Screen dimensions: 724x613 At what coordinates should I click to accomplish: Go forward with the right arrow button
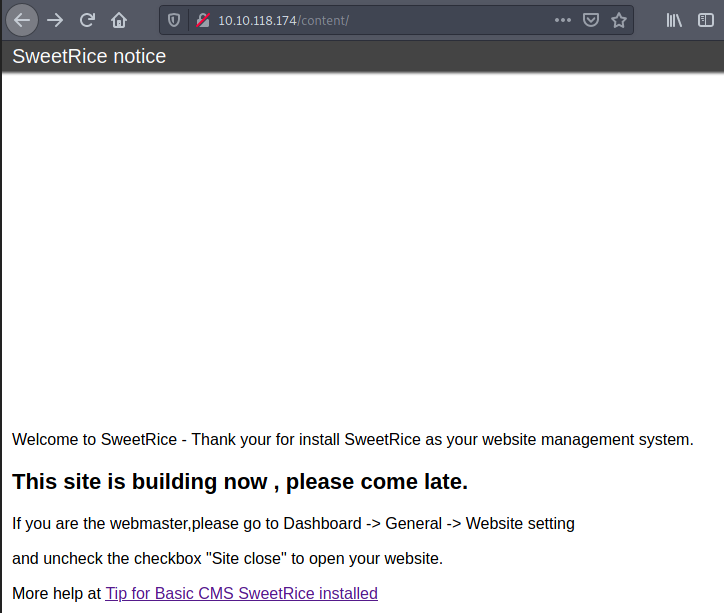pyautogui.click(x=55, y=20)
